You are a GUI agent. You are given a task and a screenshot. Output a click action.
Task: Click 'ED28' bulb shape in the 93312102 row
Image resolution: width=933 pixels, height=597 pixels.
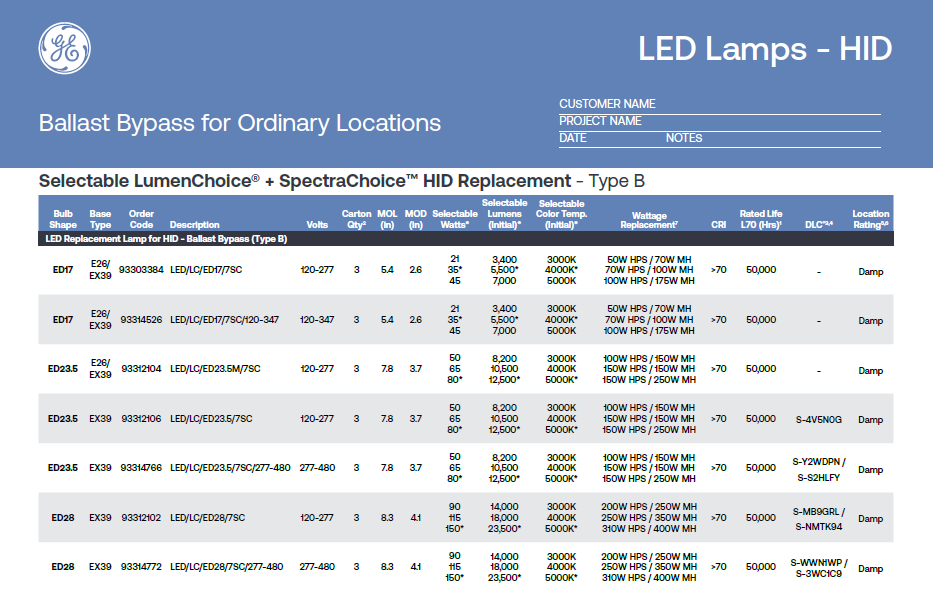(63, 518)
